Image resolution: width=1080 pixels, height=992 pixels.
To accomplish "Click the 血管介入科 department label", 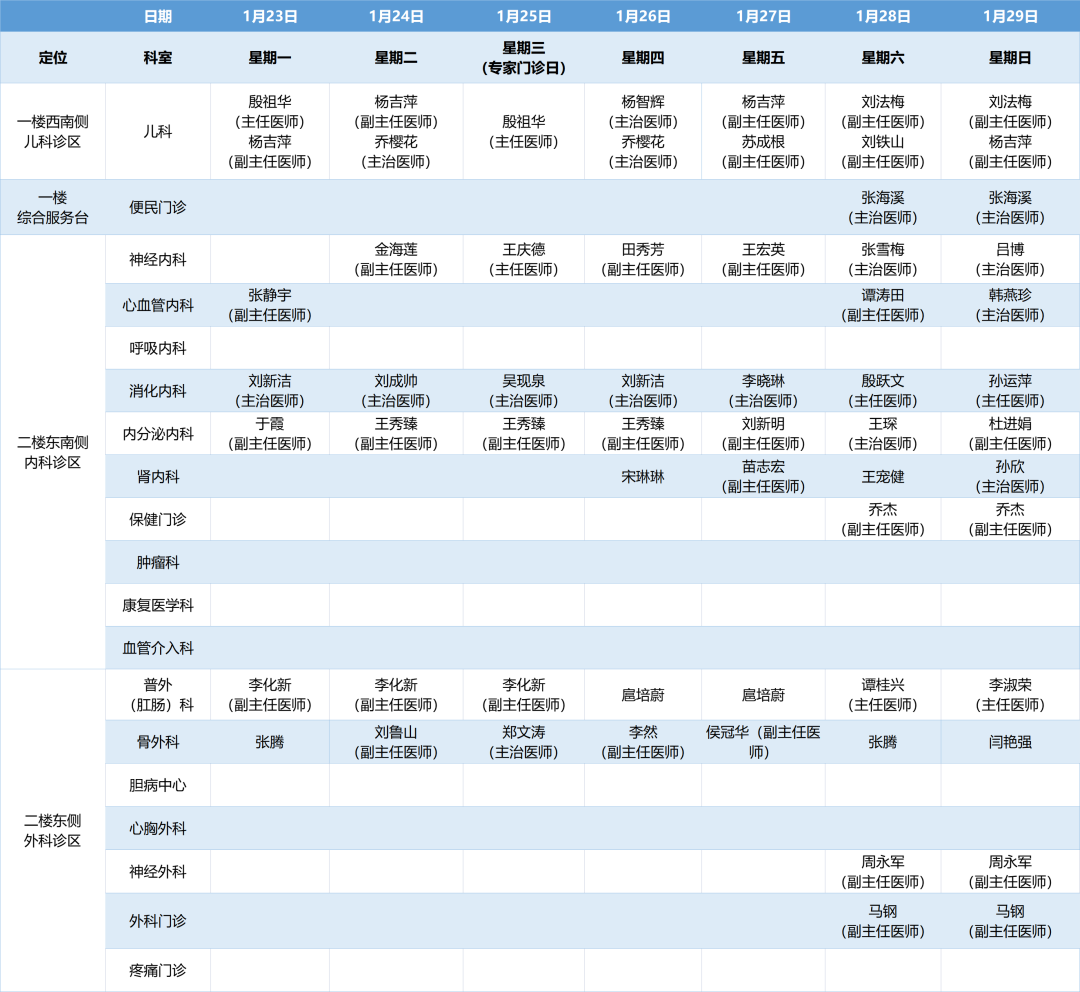I will [157, 648].
